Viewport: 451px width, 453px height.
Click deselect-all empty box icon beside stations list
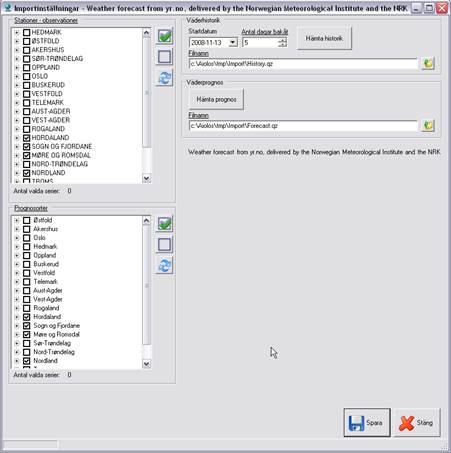[165, 57]
